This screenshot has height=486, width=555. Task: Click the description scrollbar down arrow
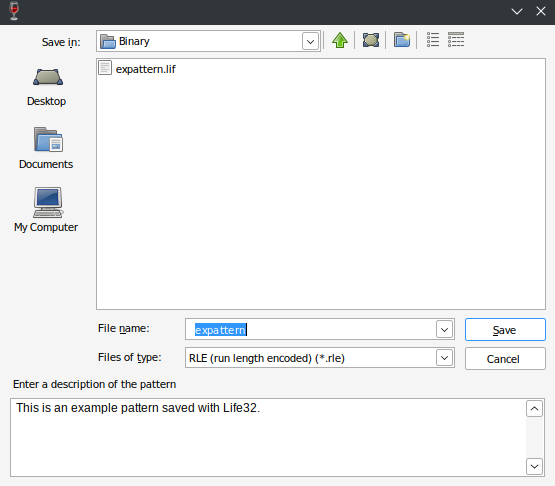534,466
